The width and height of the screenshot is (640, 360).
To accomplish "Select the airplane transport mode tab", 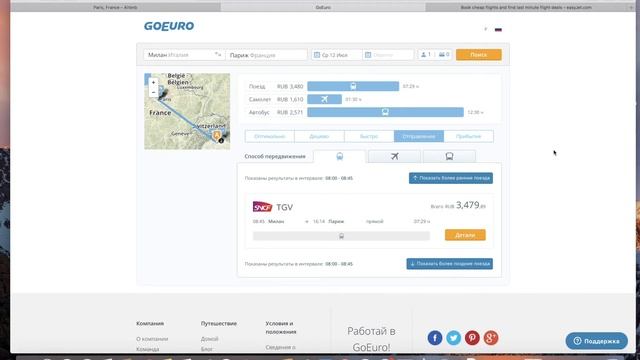I will click(x=394, y=156).
